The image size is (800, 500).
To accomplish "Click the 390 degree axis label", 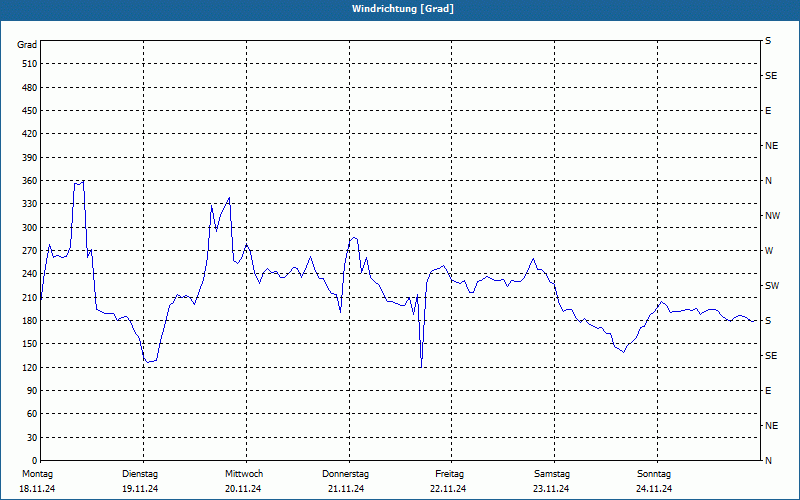I will click(30, 158).
